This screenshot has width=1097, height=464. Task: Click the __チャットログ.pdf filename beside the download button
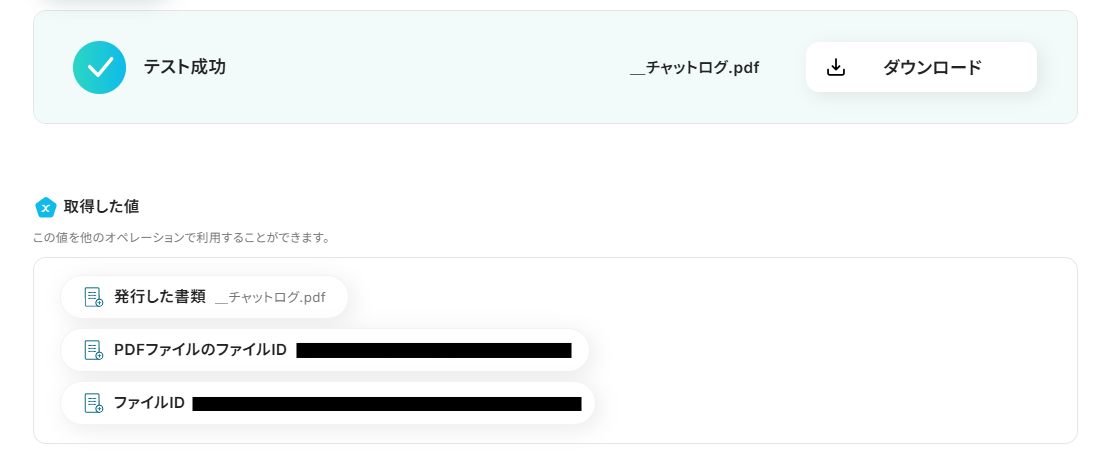(x=694, y=68)
